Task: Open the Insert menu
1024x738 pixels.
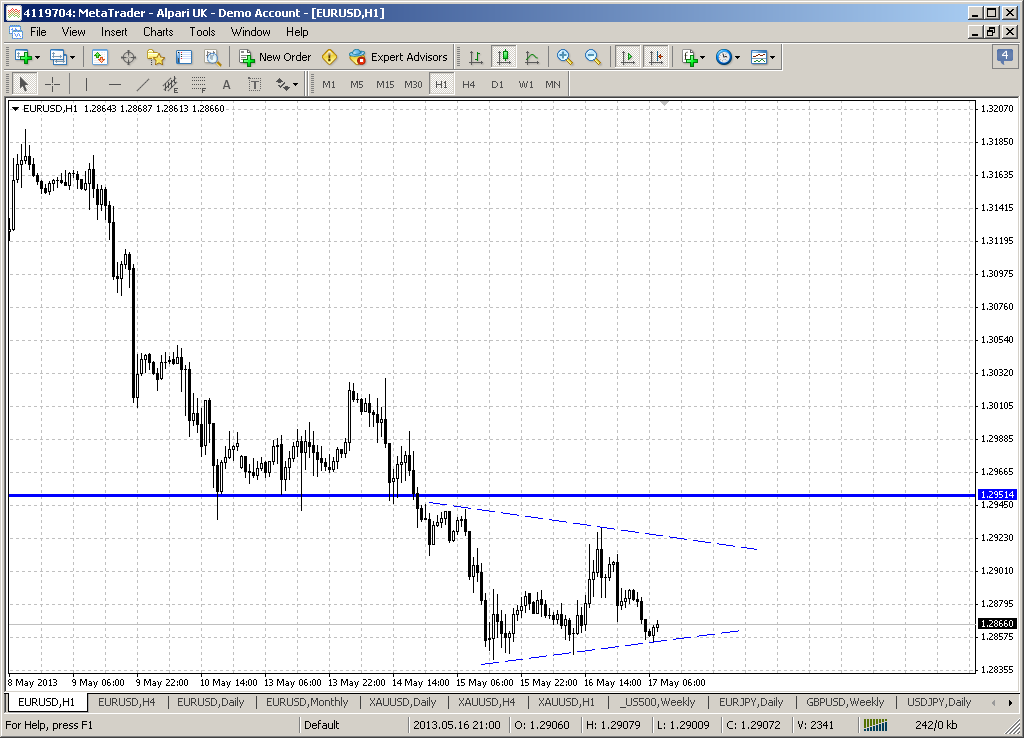Action: pos(114,32)
